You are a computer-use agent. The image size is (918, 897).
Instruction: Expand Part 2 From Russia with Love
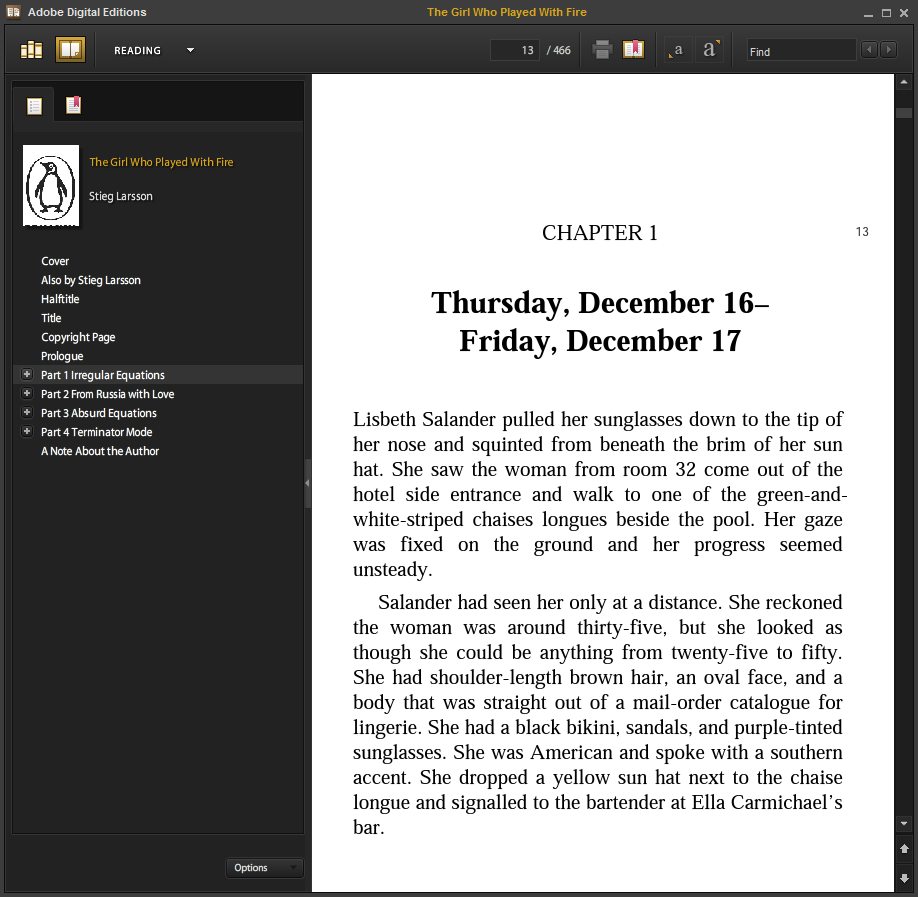click(x=27, y=393)
